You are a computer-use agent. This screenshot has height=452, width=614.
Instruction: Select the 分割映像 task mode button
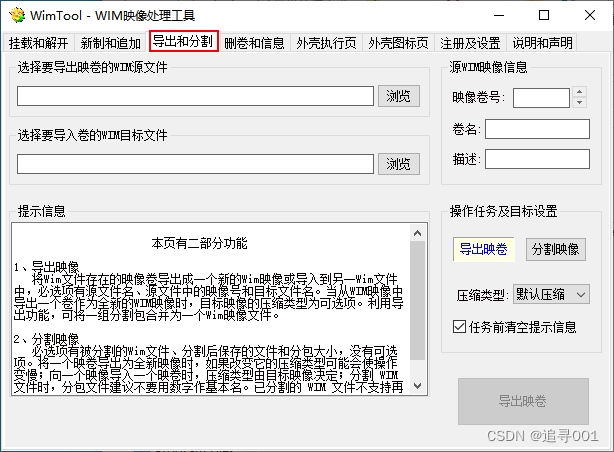[x=556, y=249]
